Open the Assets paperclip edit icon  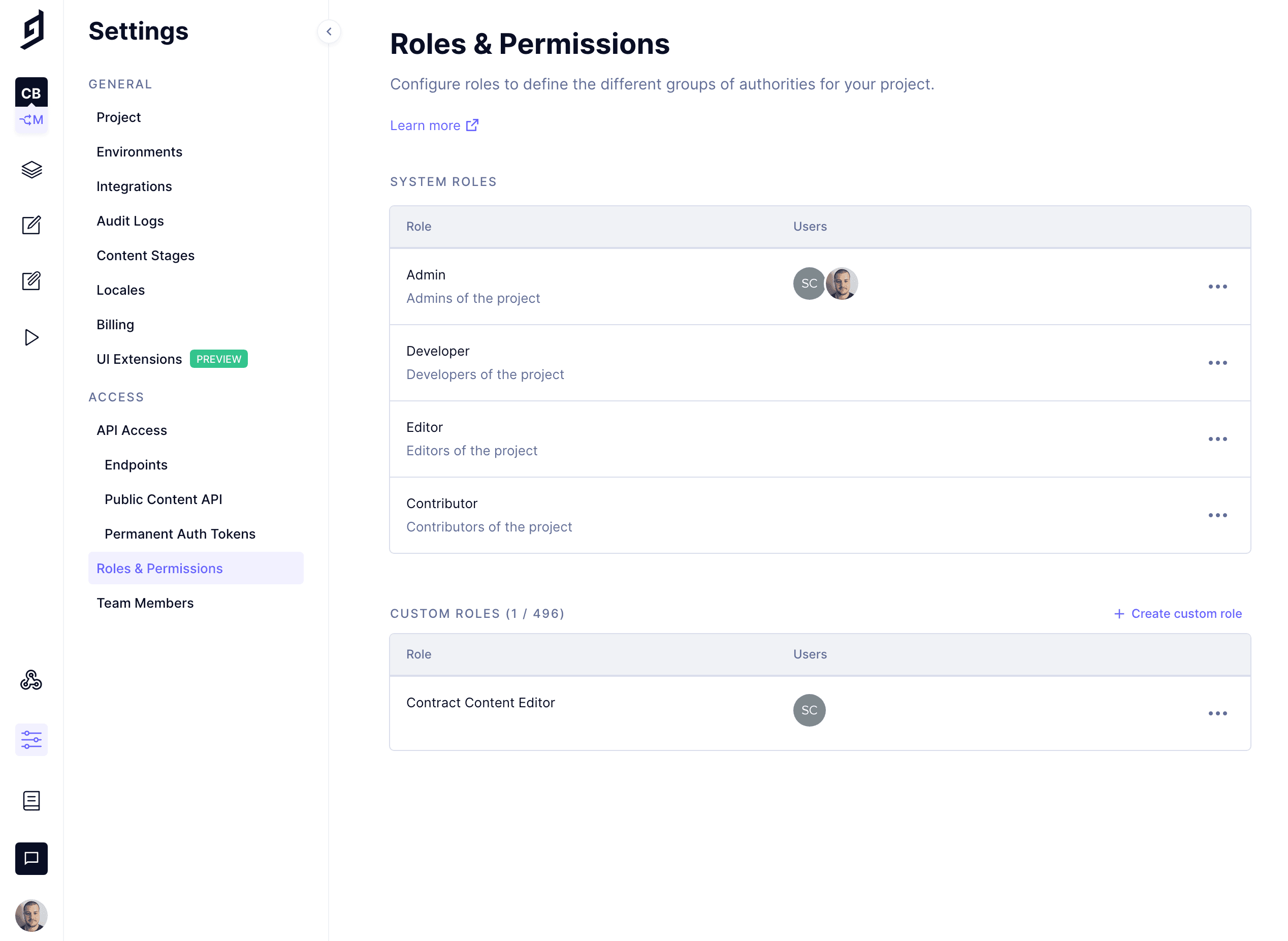point(31,281)
